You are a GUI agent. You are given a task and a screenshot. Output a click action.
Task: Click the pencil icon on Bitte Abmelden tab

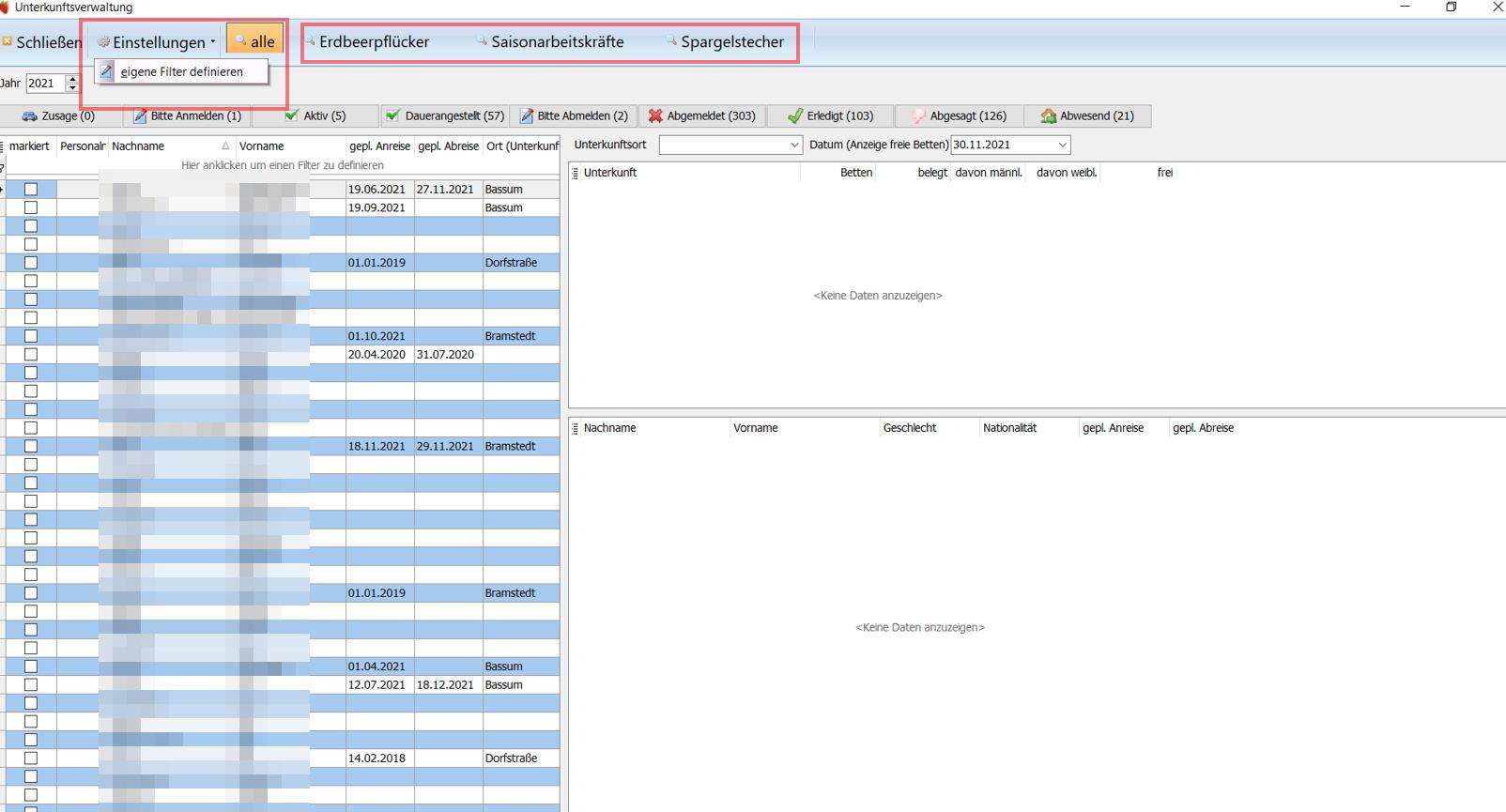[527, 116]
